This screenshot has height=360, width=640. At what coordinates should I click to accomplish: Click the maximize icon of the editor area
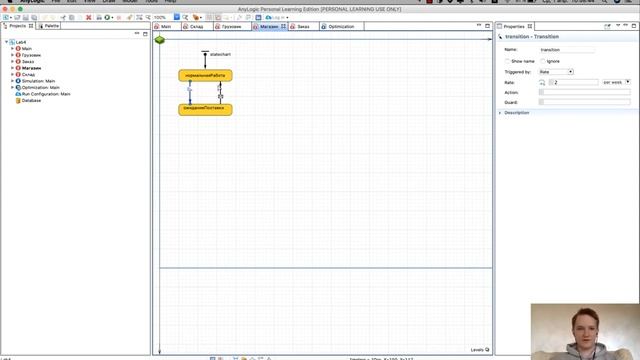[x=487, y=26]
